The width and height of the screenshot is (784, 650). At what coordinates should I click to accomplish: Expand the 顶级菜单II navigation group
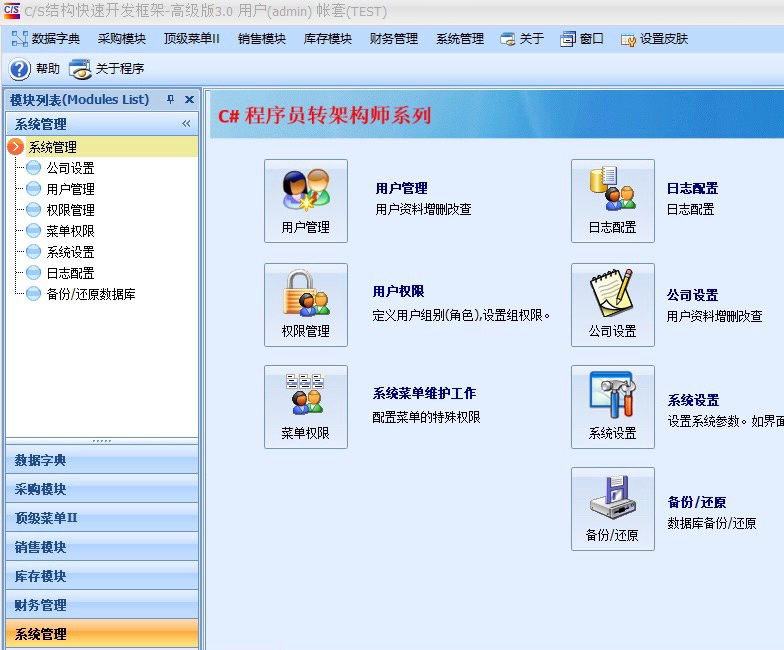click(102, 518)
